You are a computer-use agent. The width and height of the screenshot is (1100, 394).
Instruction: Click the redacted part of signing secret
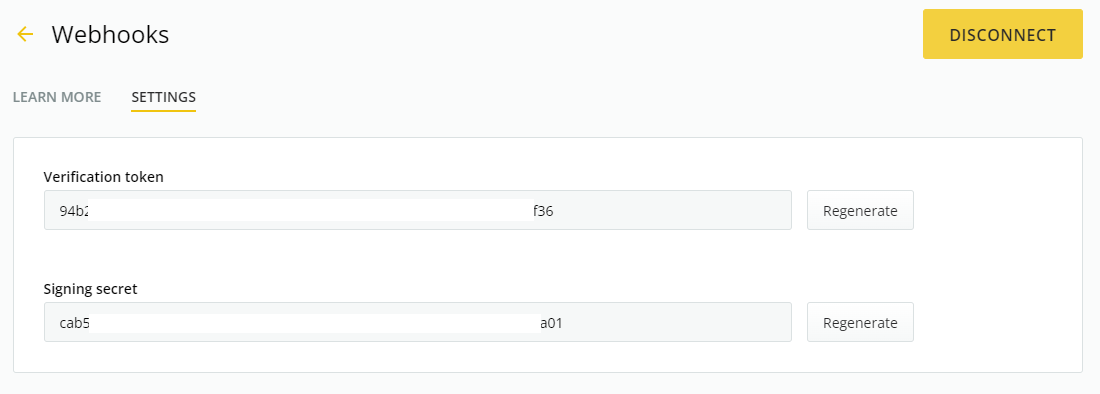pyautogui.click(x=314, y=322)
